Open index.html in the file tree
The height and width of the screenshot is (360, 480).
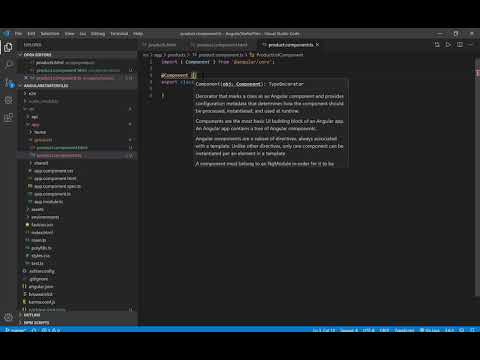click(77, 232)
